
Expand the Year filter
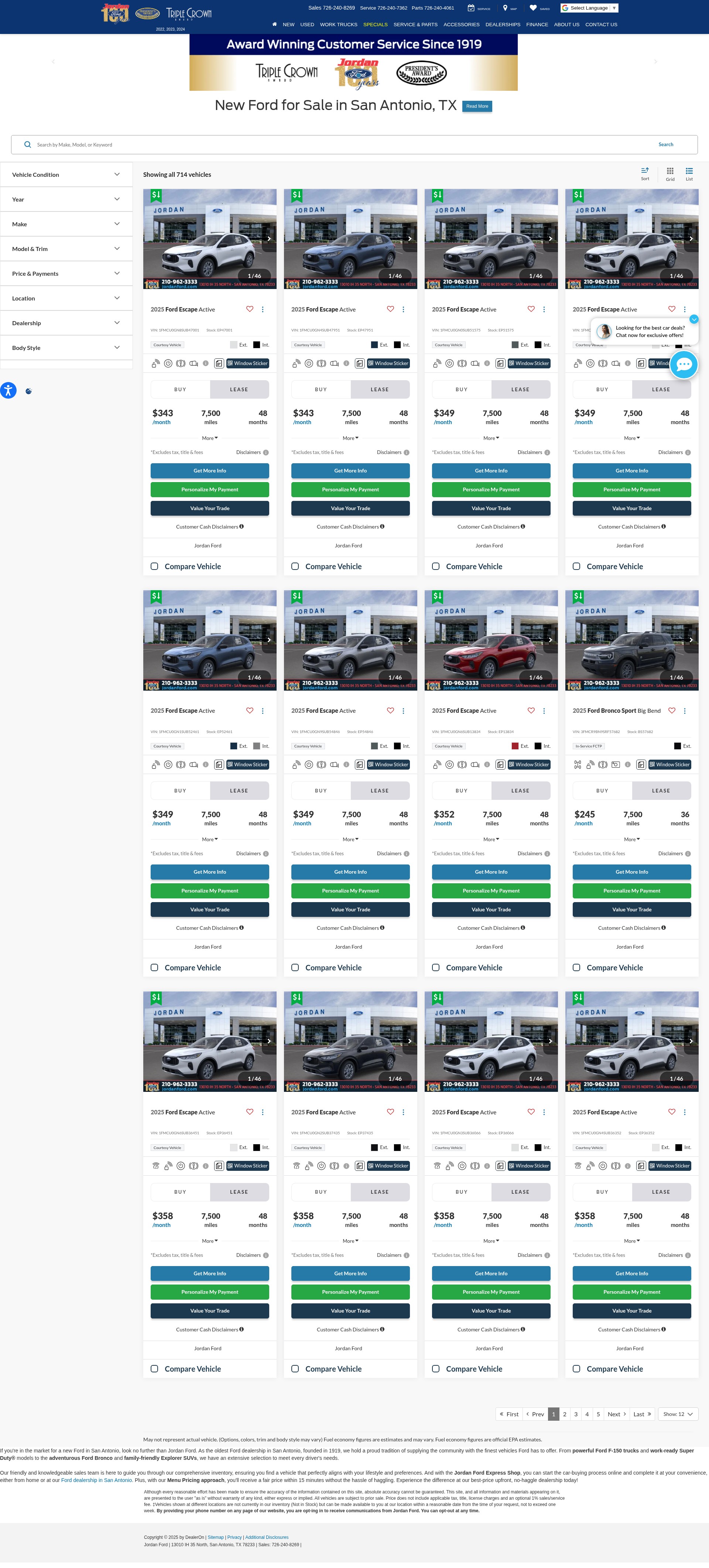pyautogui.click(x=66, y=199)
